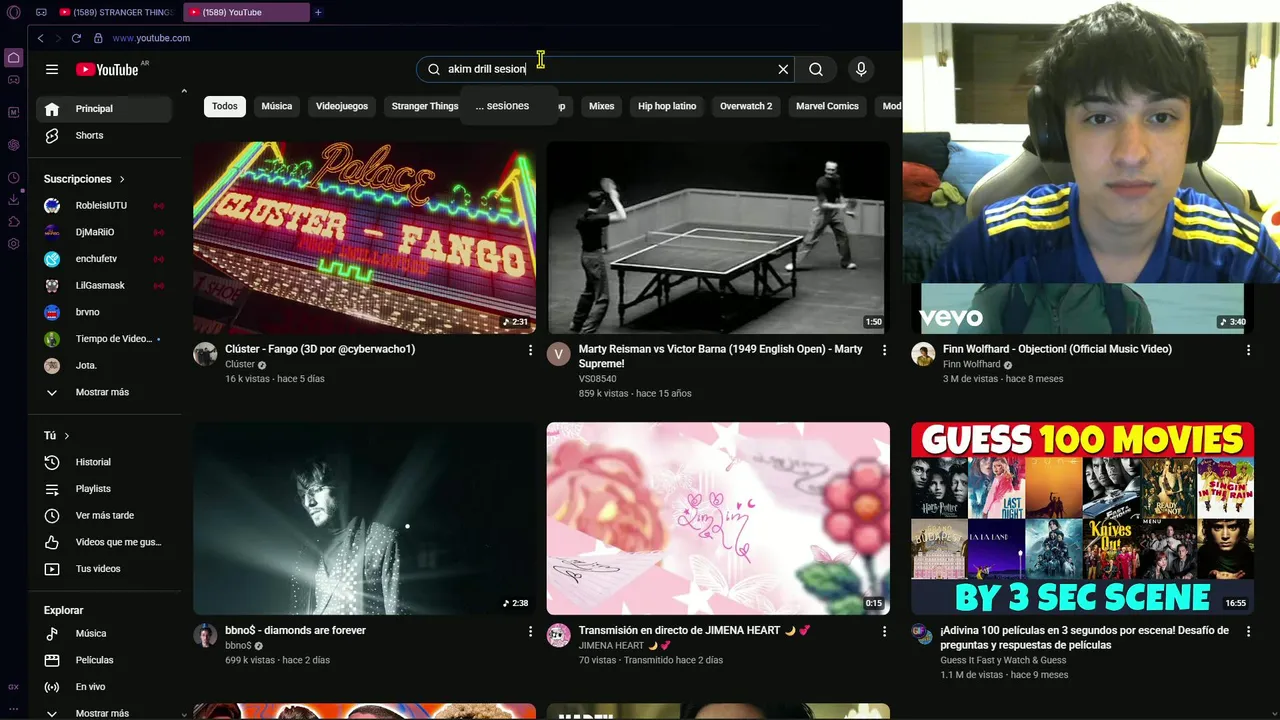The width and height of the screenshot is (1280, 720).
Task: Select the Todos filter chip
Action: tap(225, 106)
